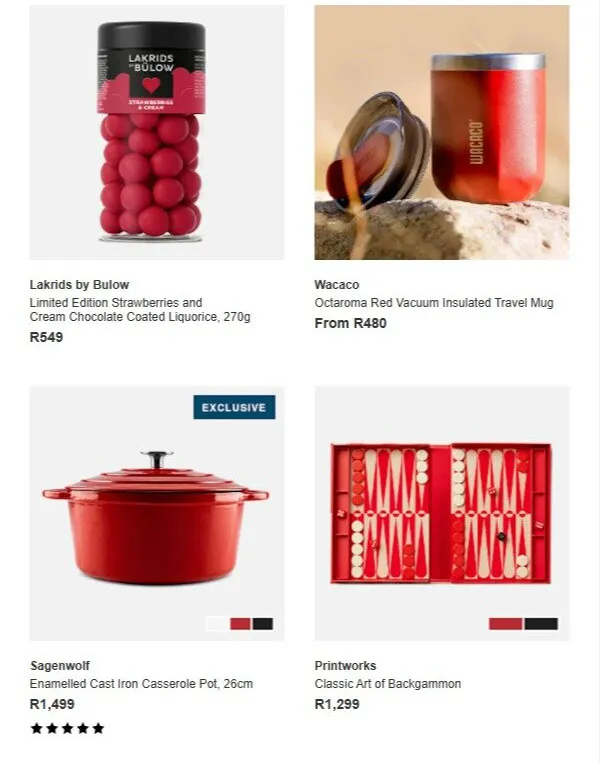
Task: Open the Wacaco brand link
Action: click(x=337, y=285)
